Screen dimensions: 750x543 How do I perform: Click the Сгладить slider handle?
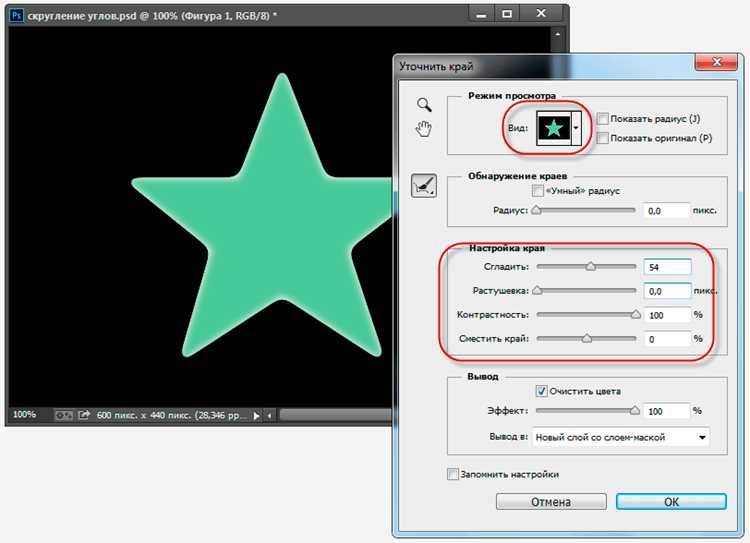(591, 266)
